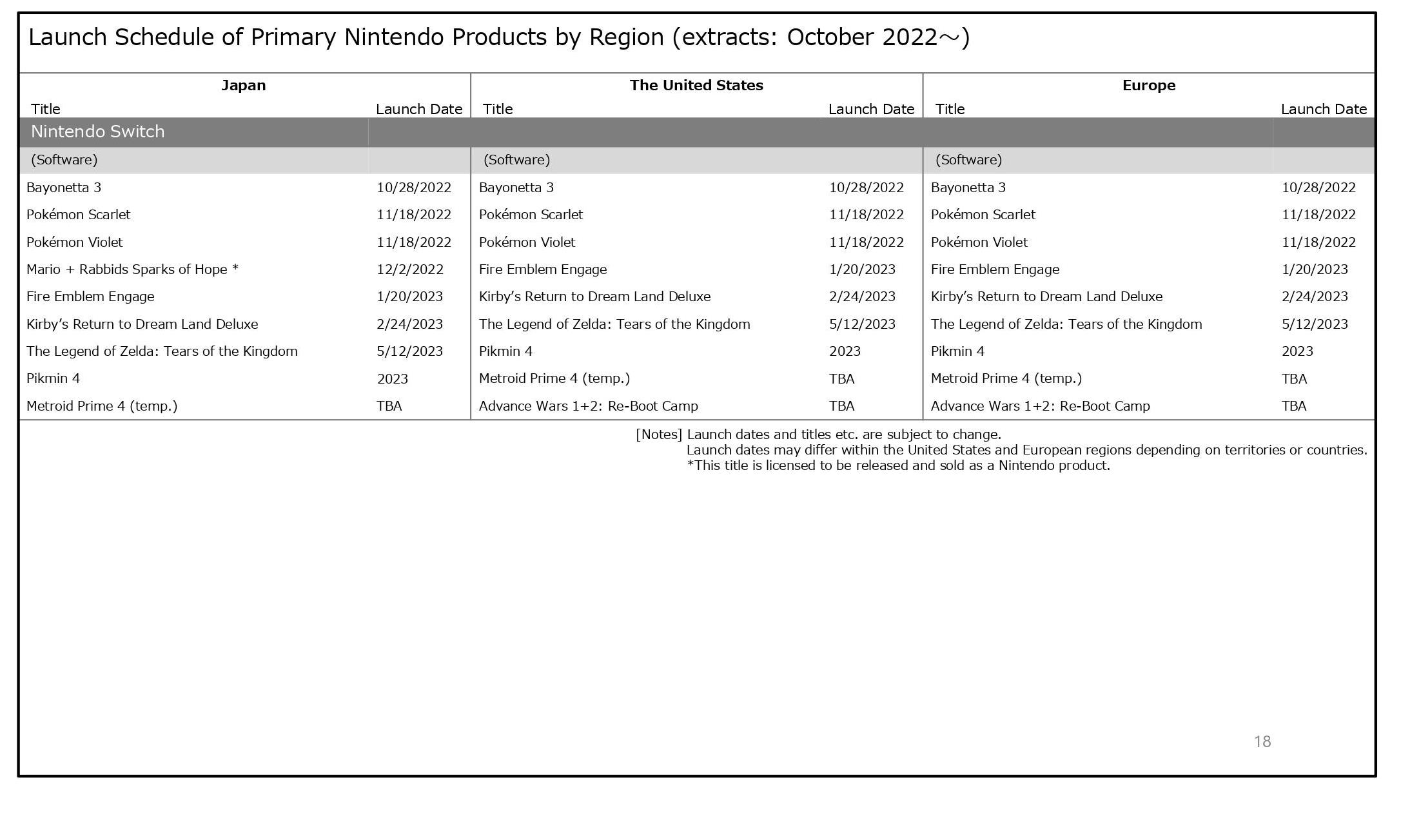Select Pokémon Scarlet in United States column
Viewport: 1401px width, 840px height.
tap(531, 215)
